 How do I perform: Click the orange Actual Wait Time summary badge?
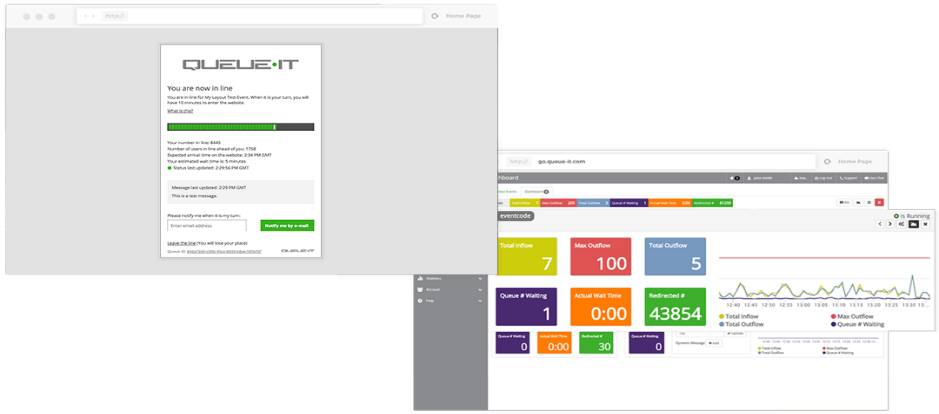670,203
